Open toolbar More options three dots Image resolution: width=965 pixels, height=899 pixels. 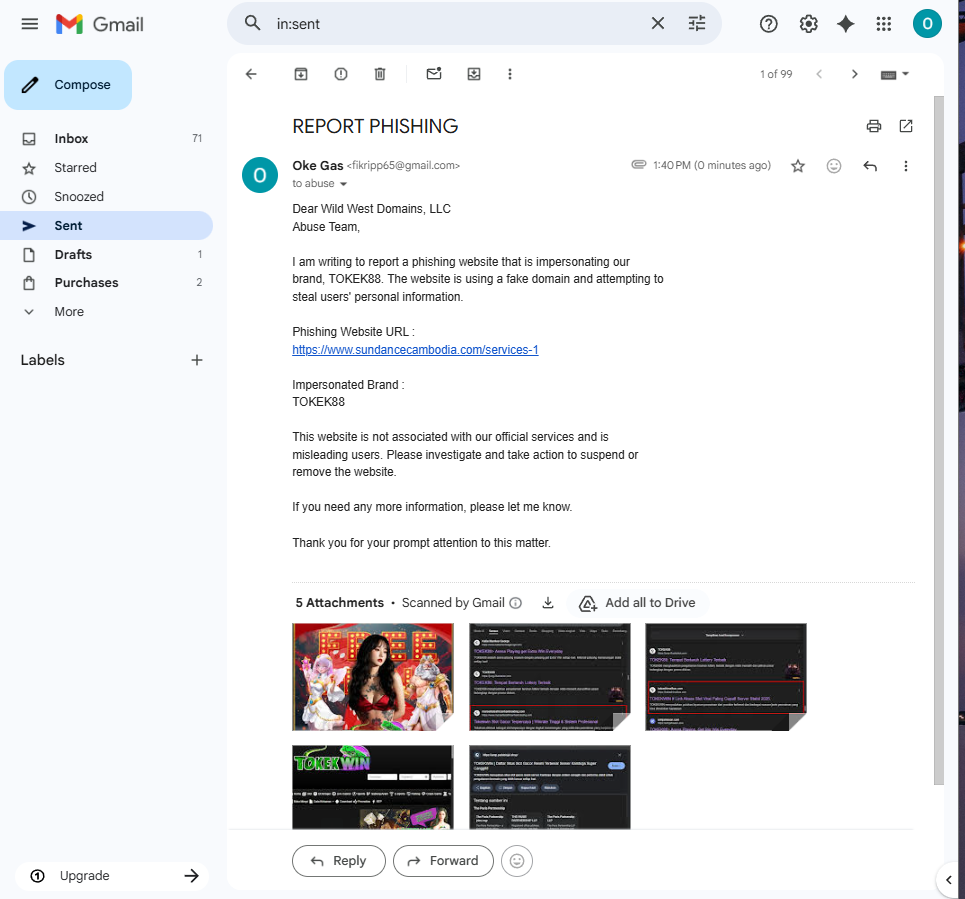coord(509,74)
